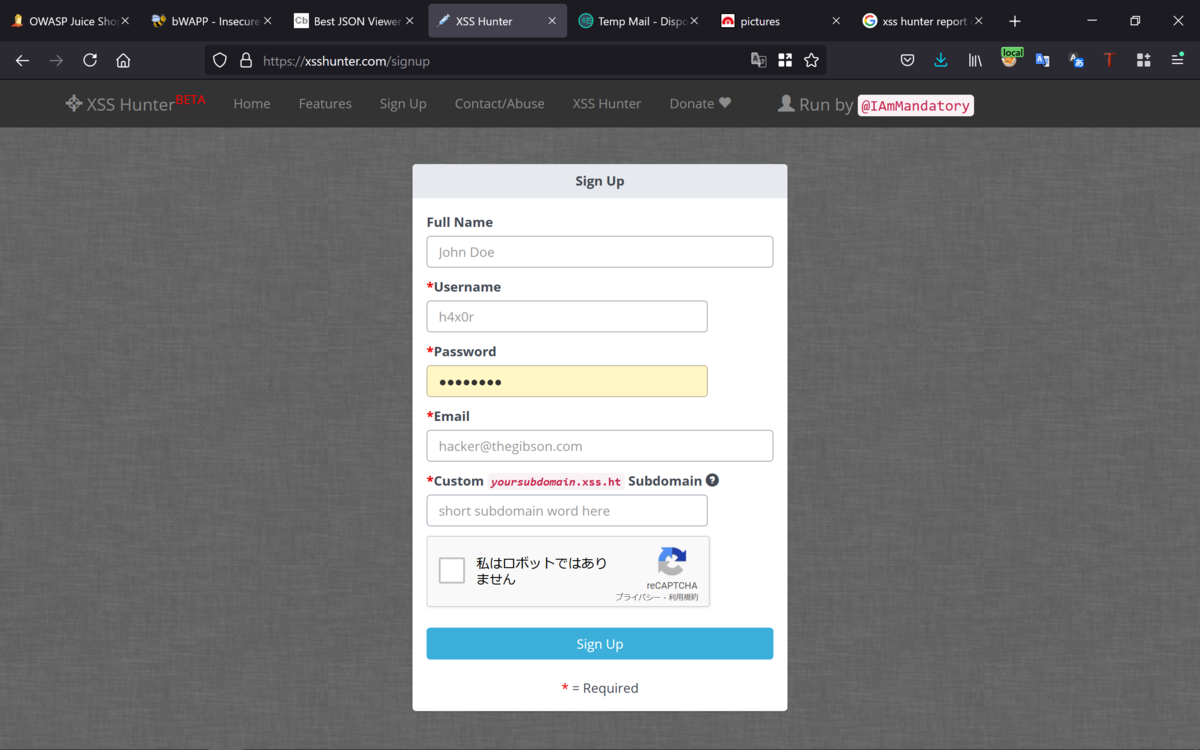
Task: Close the Temp Mail tab
Action: (x=695, y=21)
